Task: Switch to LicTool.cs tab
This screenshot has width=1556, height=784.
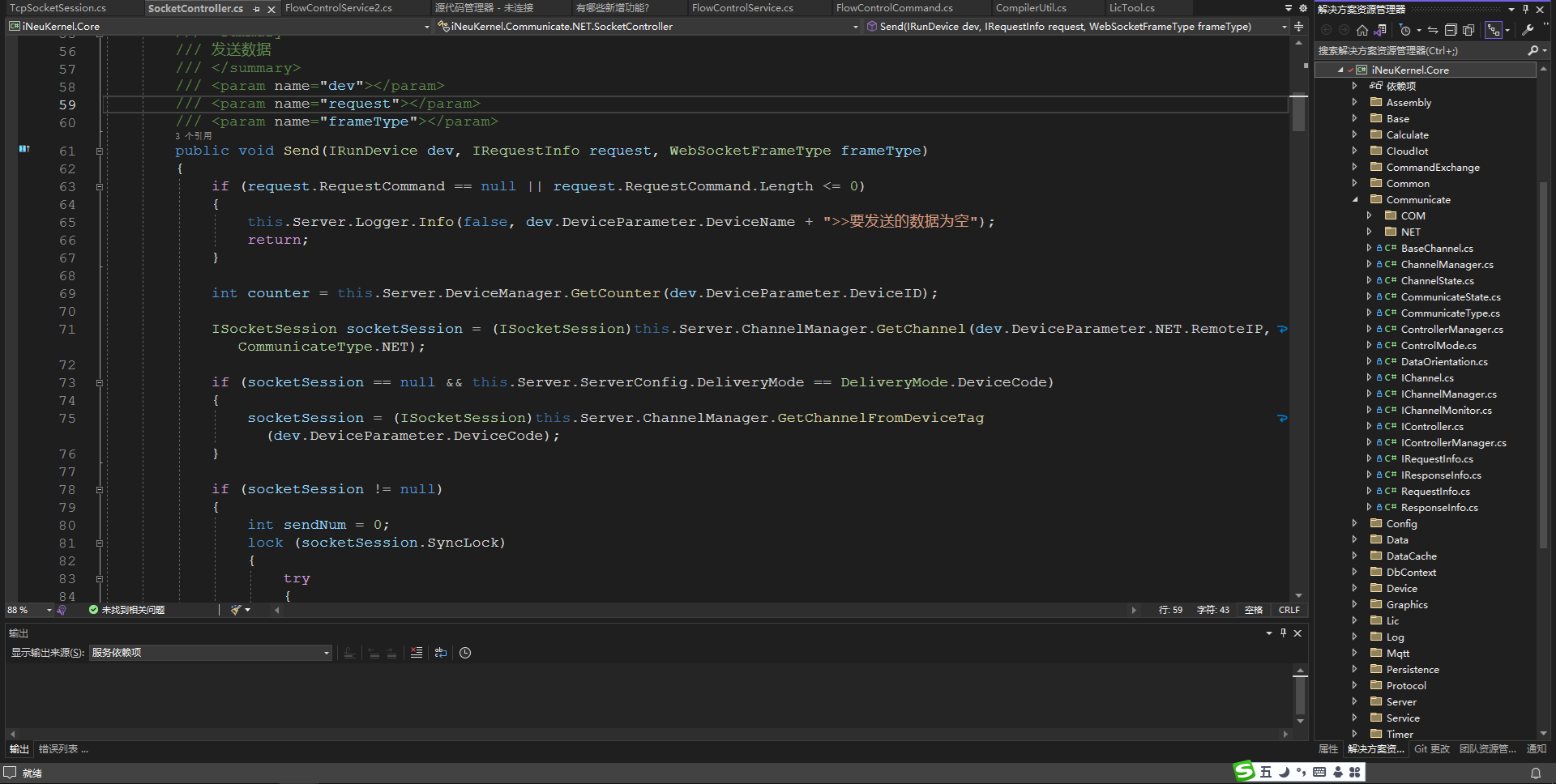Action: click(x=1132, y=8)
